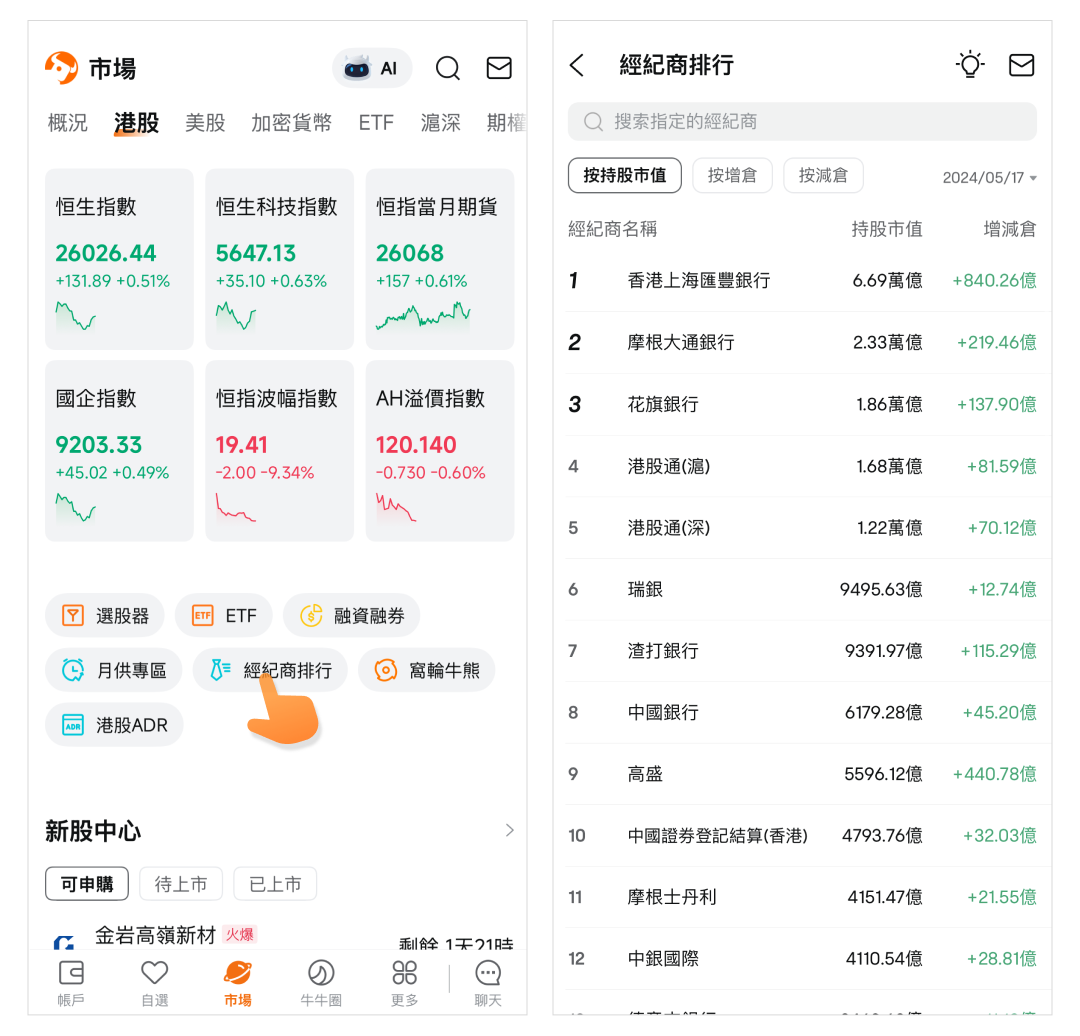Tap the AI assistant robot icon
Image resolution: width=1080 pixels, height=1036 pixels.
coord(358,68)
